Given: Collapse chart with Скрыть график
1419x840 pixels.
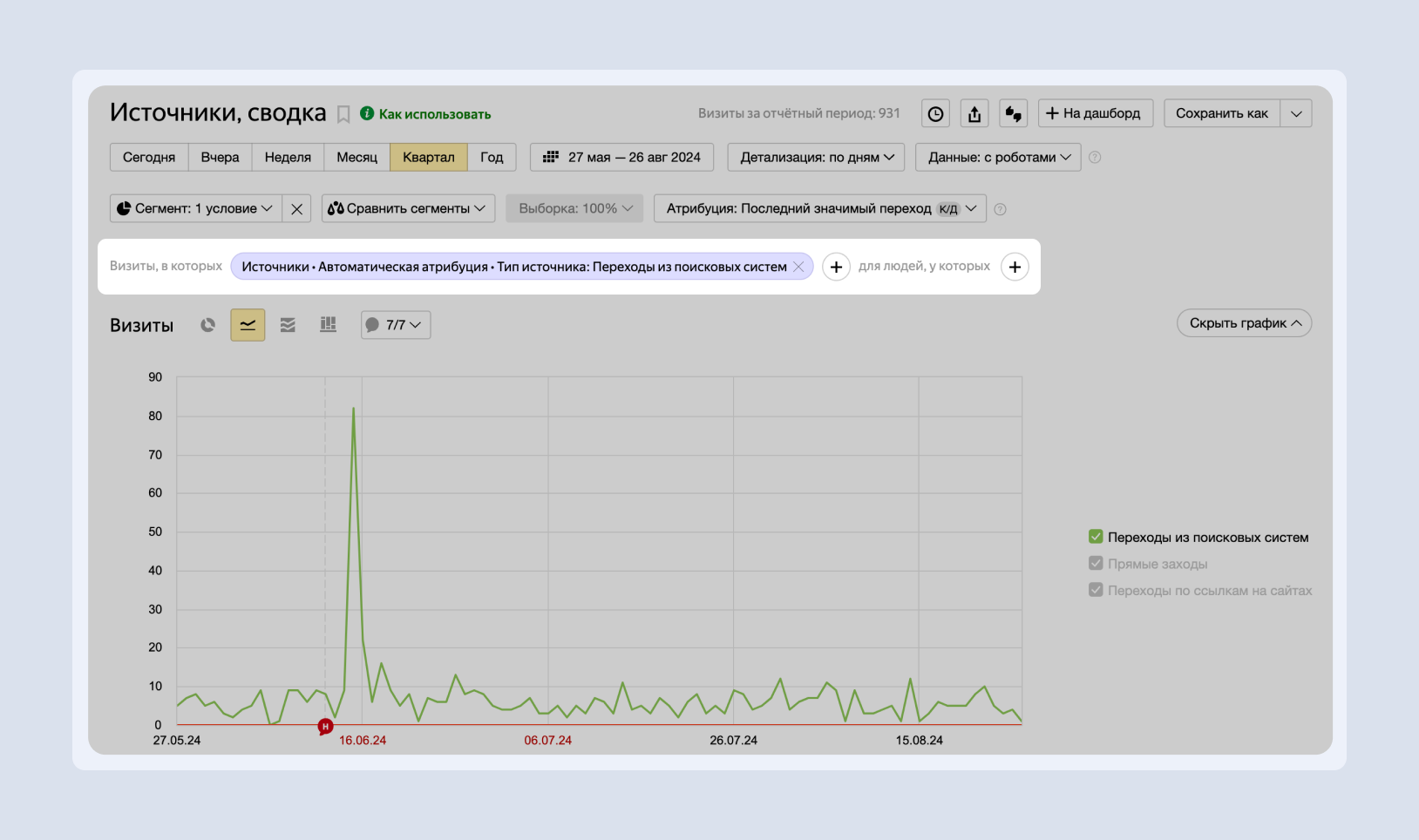Looking at the screenshot, I should click(x=1245, y=323).
